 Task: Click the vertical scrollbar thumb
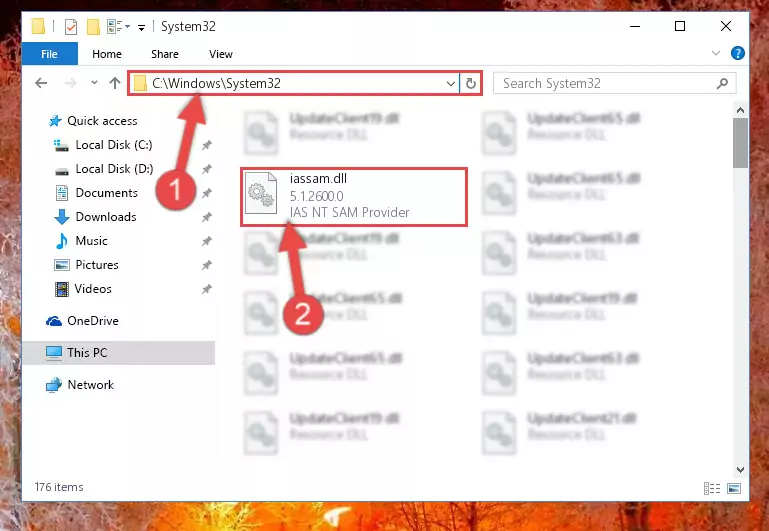[x=740, y=143]
